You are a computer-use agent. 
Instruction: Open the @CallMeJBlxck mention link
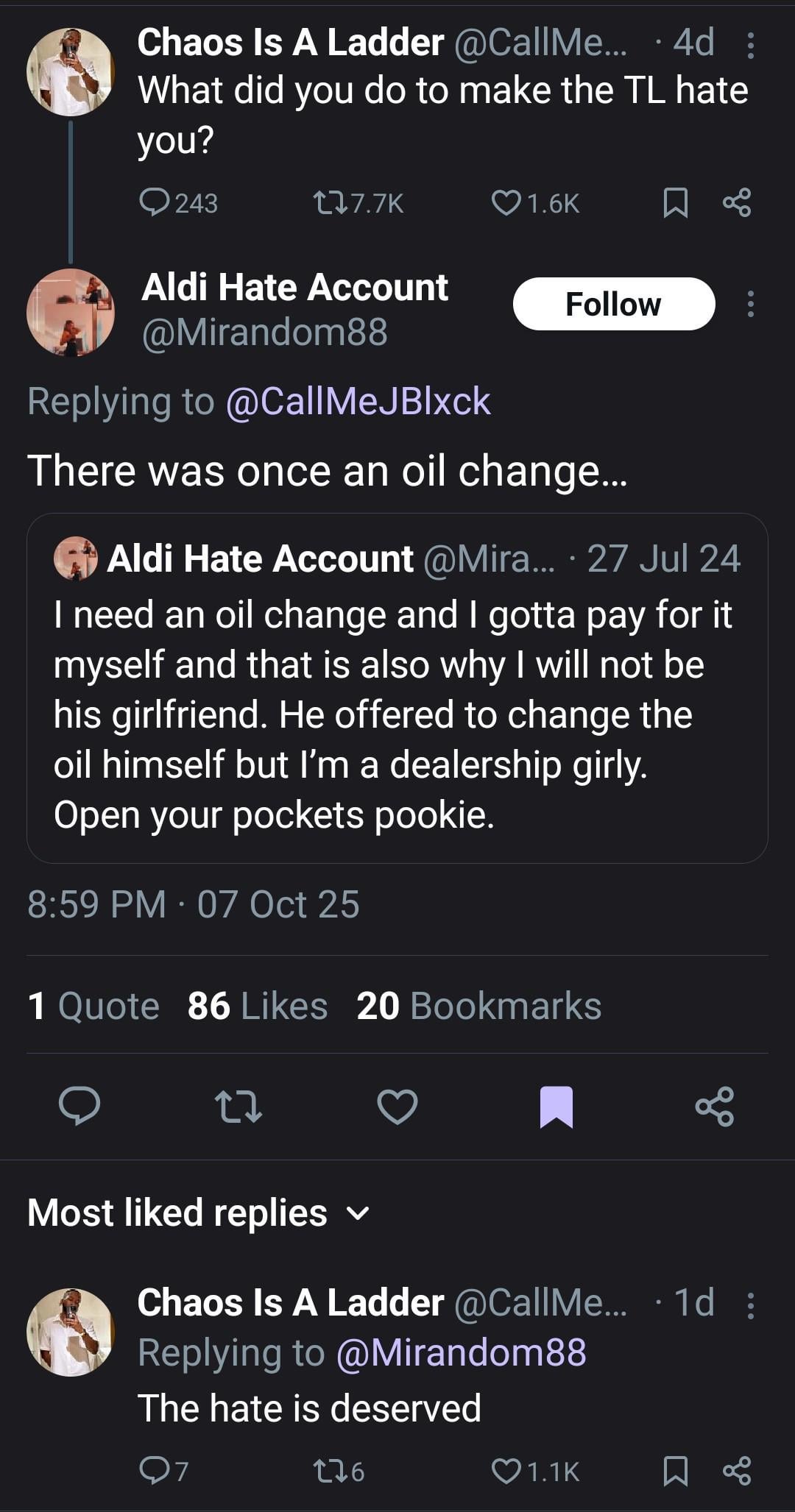coord(358,402)
